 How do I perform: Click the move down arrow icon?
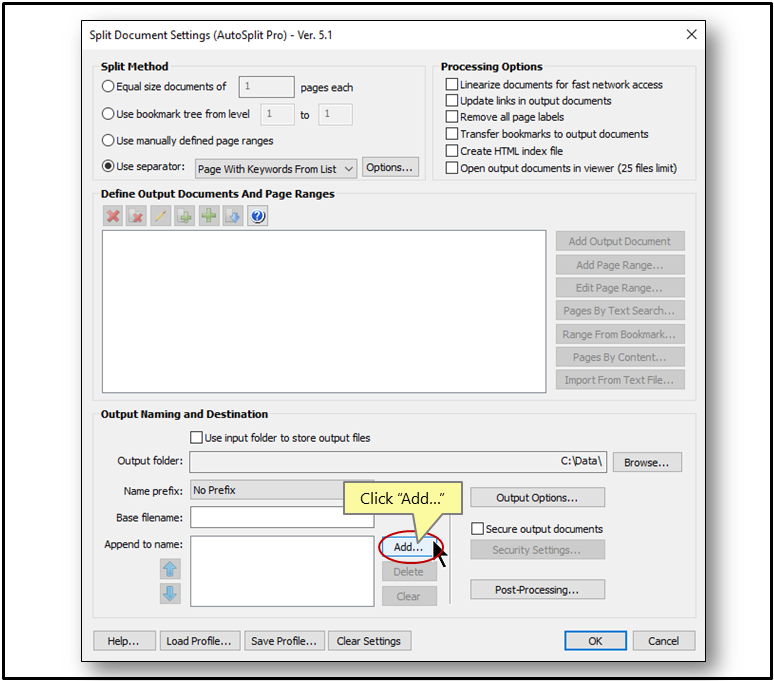(x=170, y=594)
